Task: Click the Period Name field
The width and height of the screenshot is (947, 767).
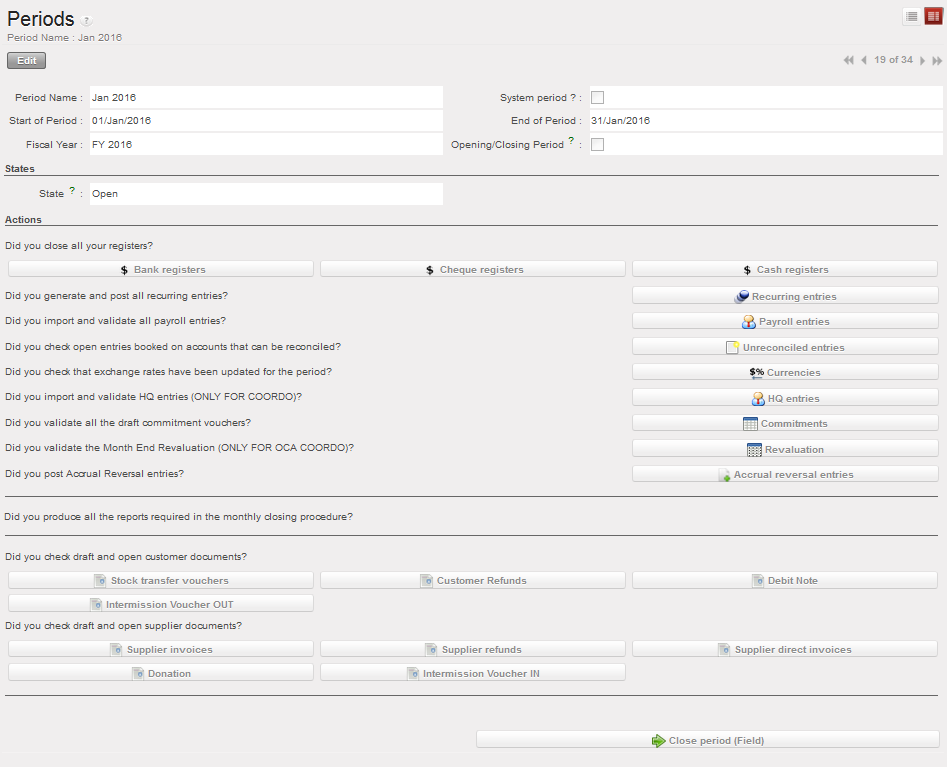Action: (265, 98)
